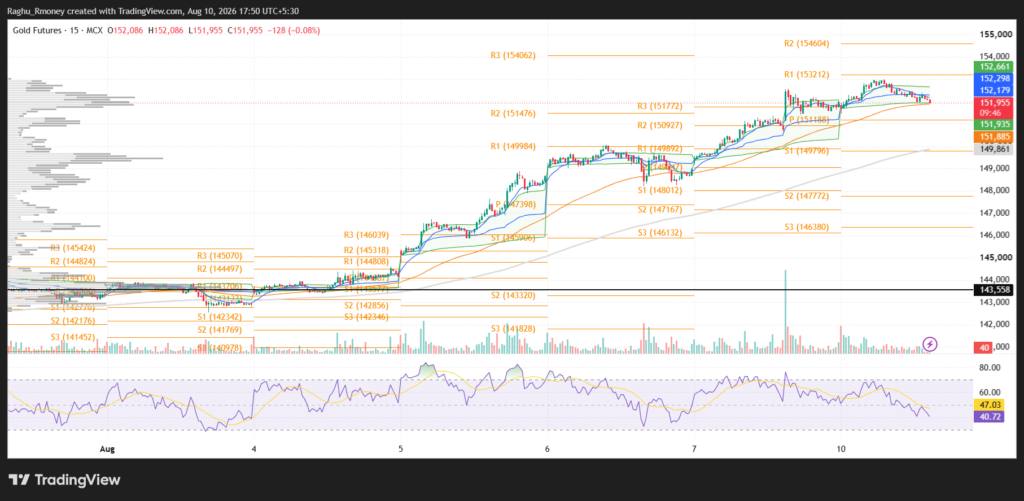This screenshot has width=1024, height=501.
Task: Open the Gold Futures symbol title
Action: coord(39,31)
